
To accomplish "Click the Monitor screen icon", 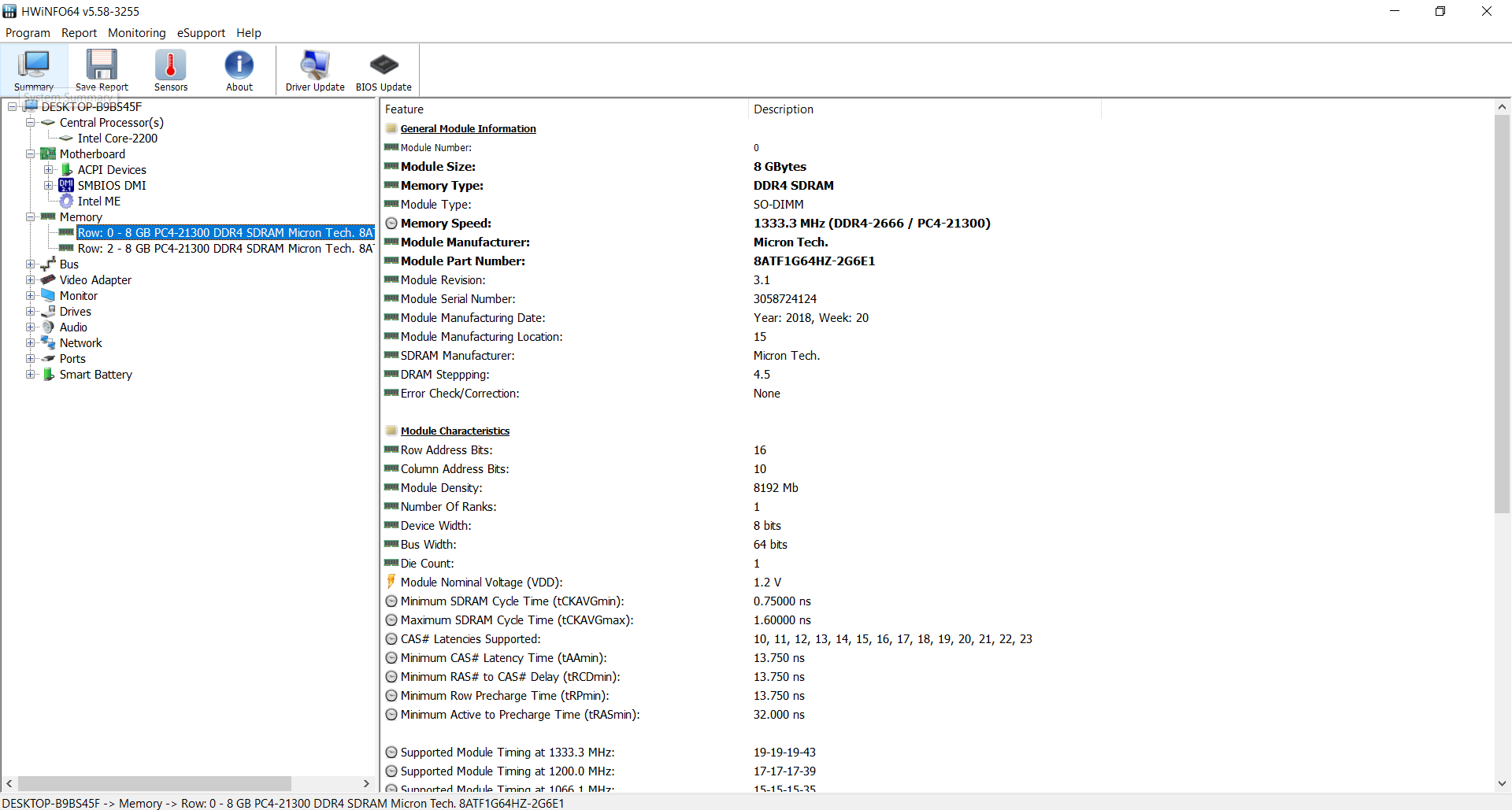I will click(x=48, y=295).
